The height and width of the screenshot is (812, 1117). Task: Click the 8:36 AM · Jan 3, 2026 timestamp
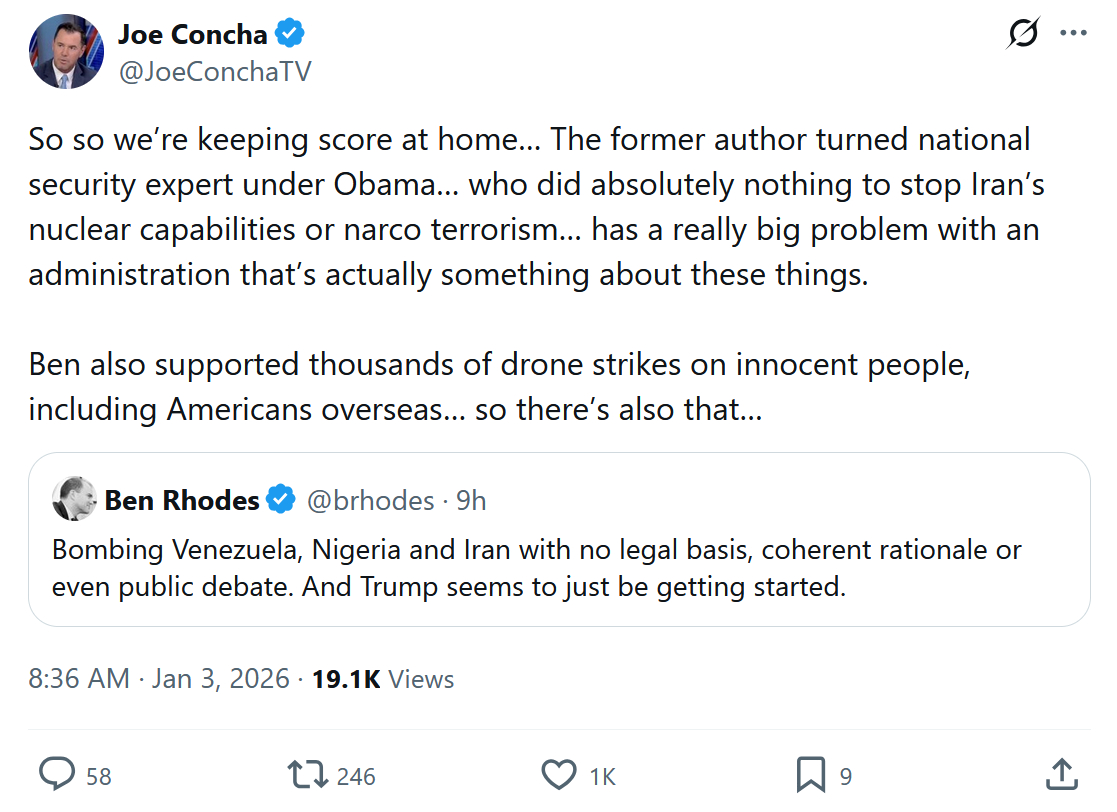(160, 679)
